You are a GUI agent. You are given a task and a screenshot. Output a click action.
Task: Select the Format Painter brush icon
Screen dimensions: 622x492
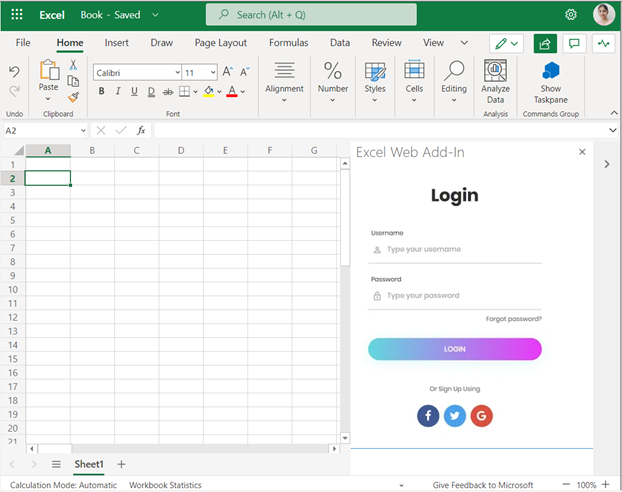coord(73,97)
